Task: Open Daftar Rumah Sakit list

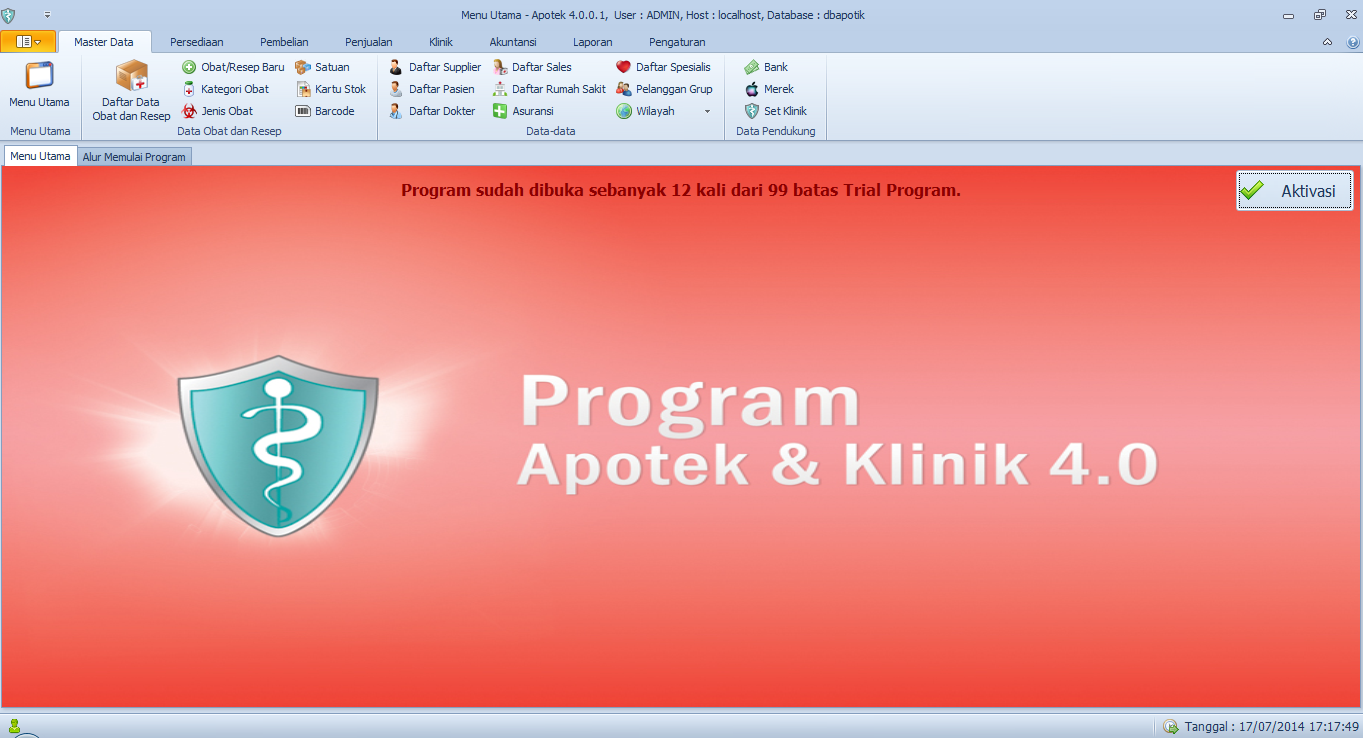Action: click(549, 89)
